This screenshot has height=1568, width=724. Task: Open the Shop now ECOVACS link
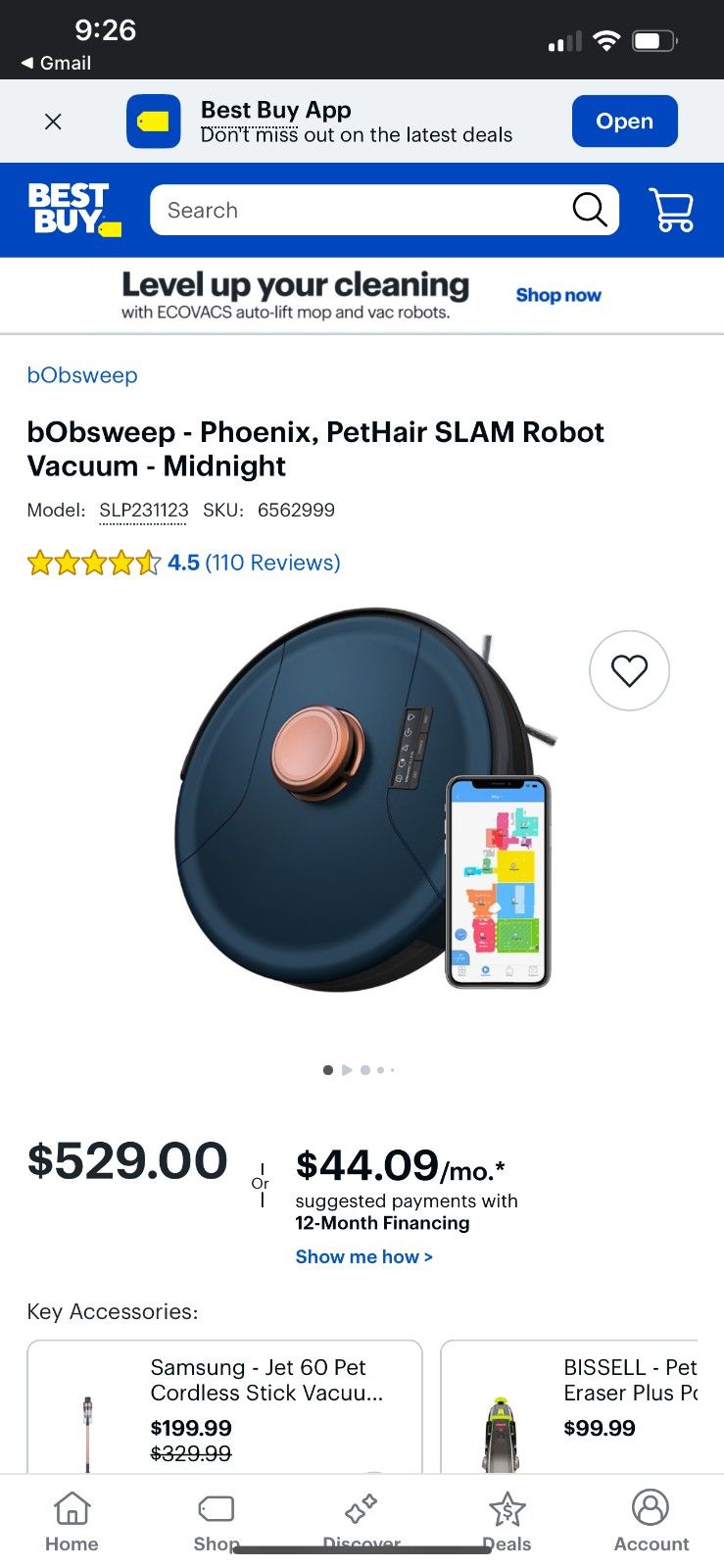point(557,295)
